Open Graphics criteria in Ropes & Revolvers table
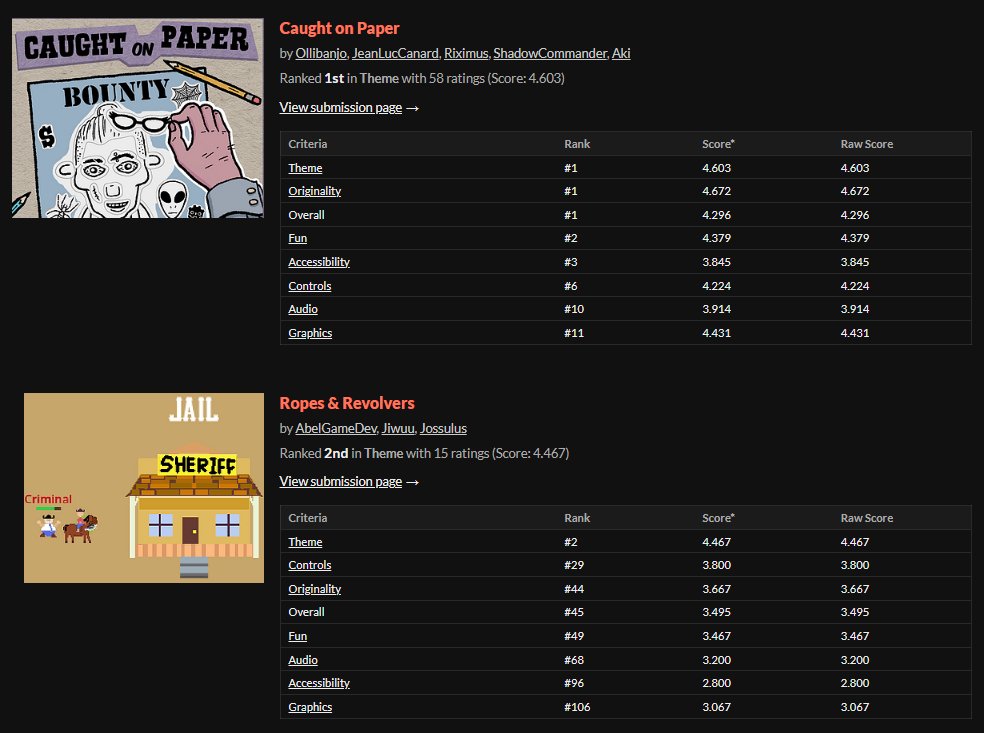The image size is (984, 733). point(310,707)
